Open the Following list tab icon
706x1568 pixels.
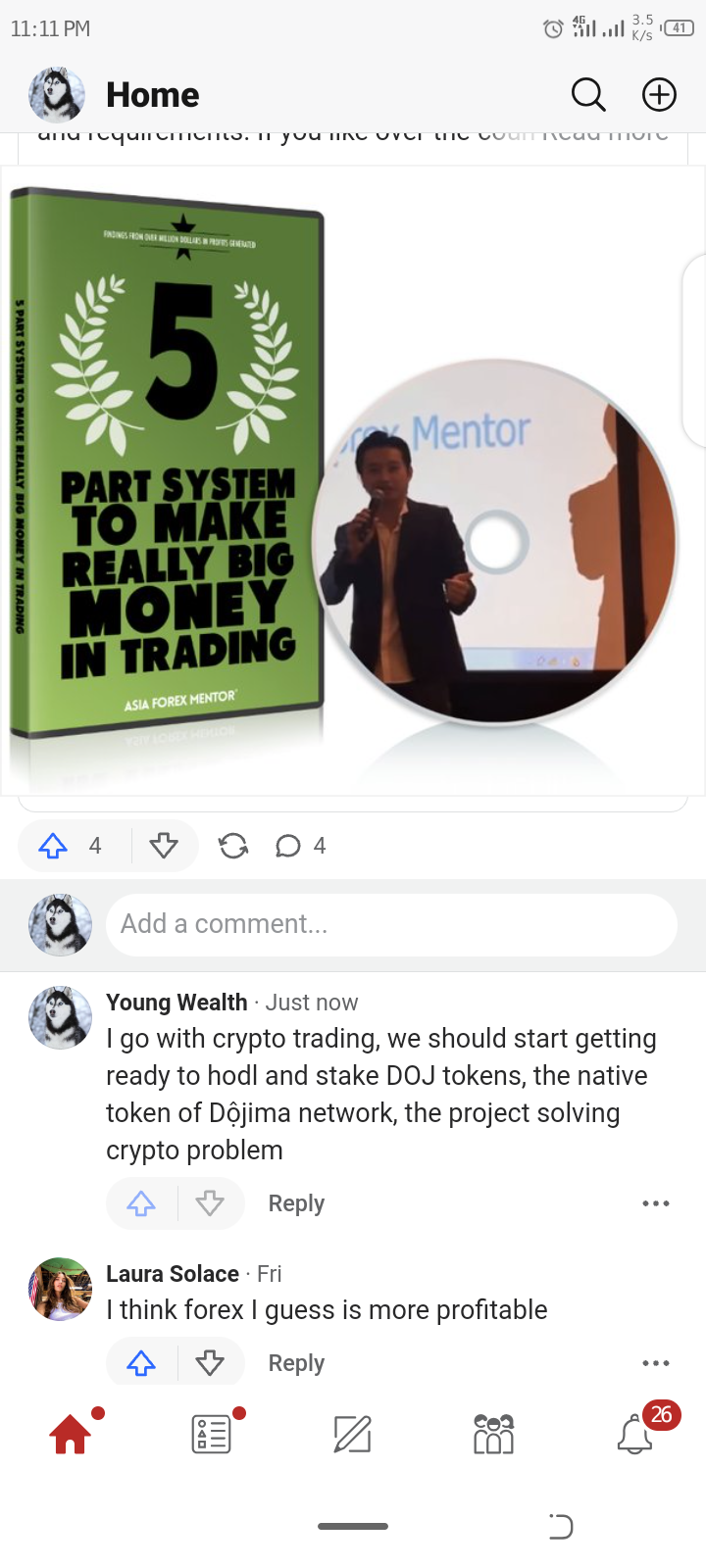(212, 1435)
